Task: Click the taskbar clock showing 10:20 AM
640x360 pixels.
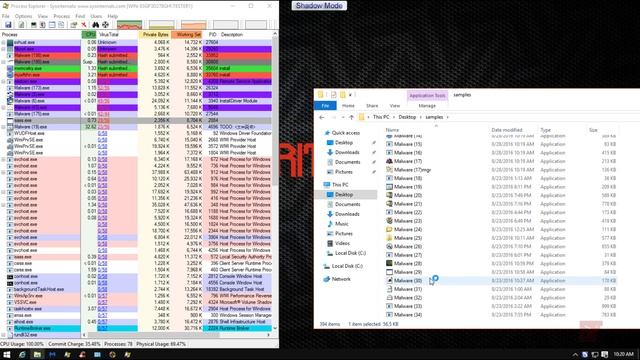Action: click(x=623, y=354)
